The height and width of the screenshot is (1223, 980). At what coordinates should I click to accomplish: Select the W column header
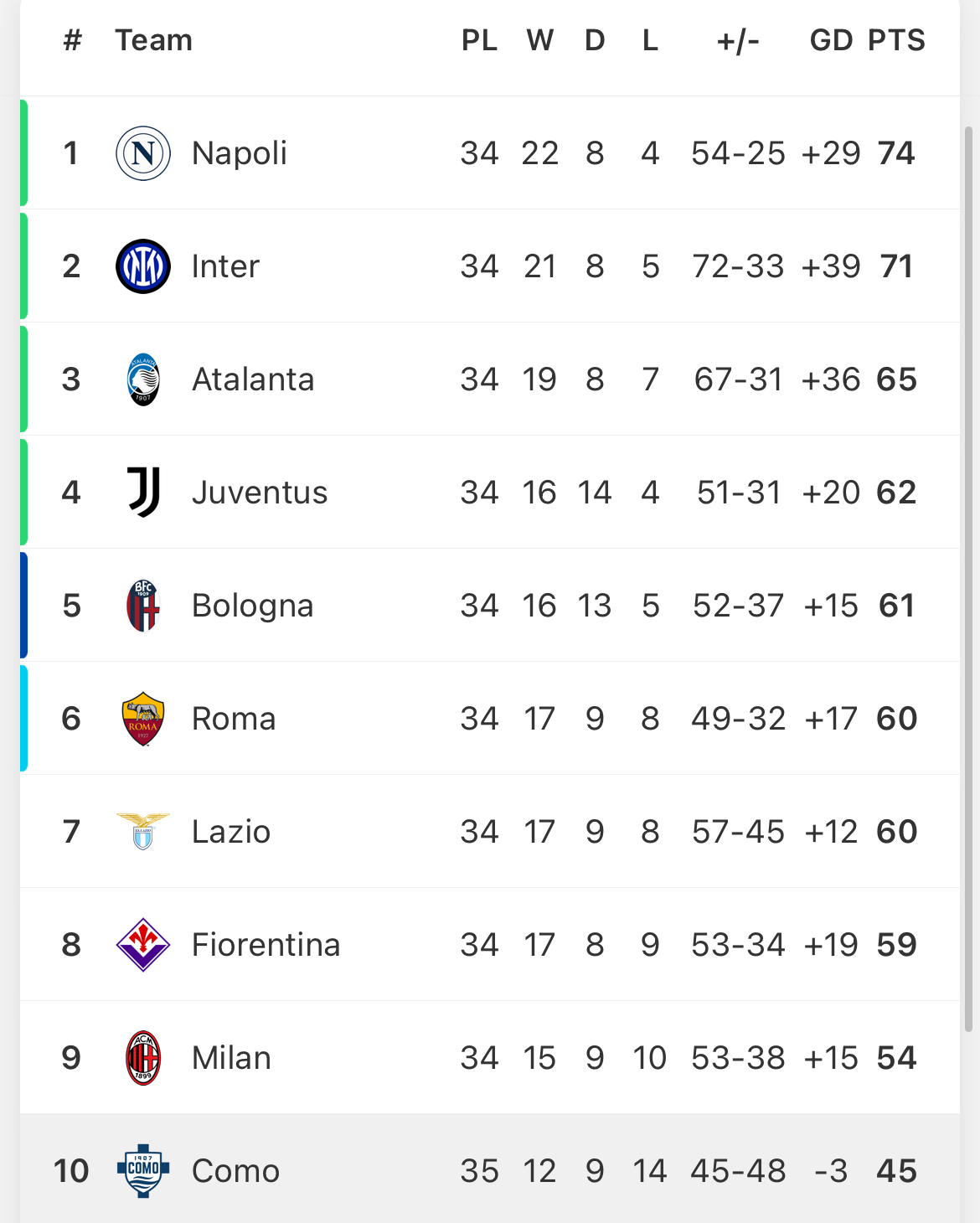point(539,40)
